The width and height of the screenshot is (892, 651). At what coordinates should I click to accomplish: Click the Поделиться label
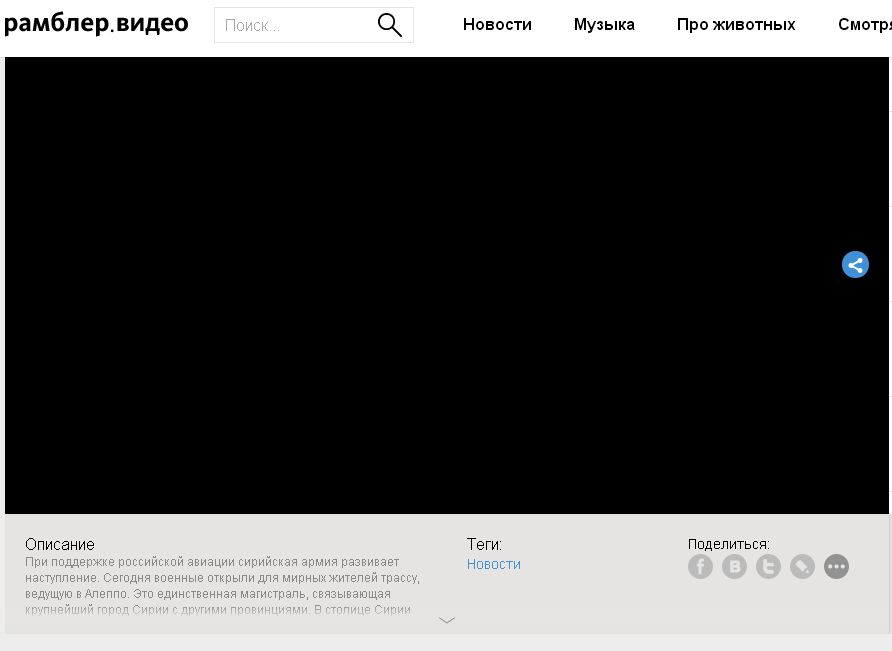728,544
